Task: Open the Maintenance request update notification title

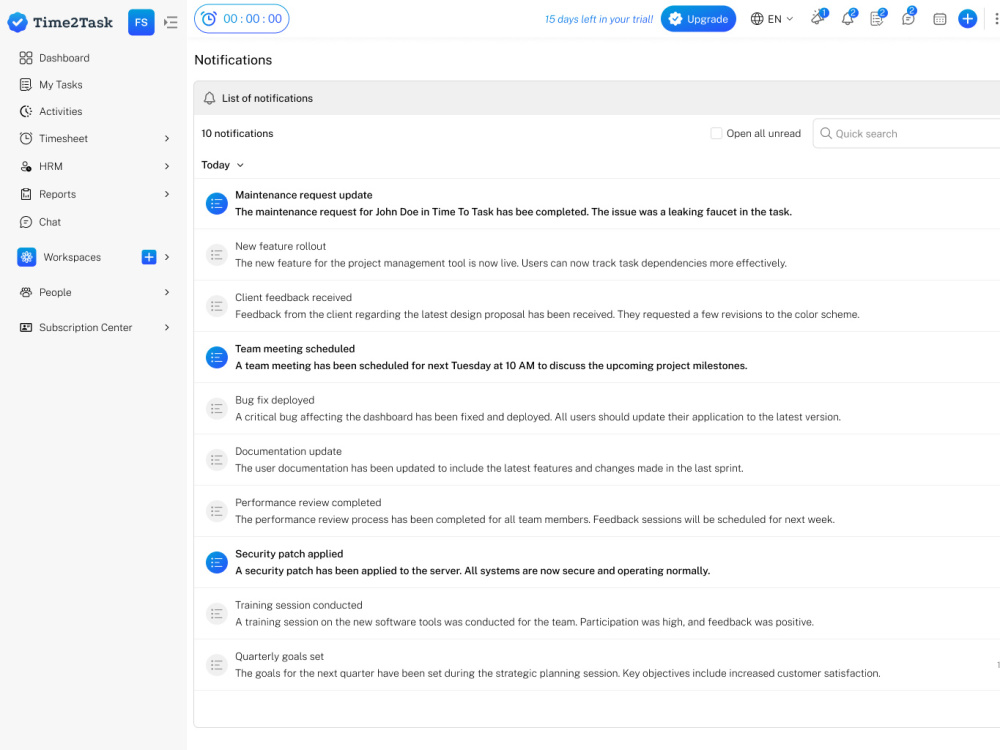Action: click(304, 195)
